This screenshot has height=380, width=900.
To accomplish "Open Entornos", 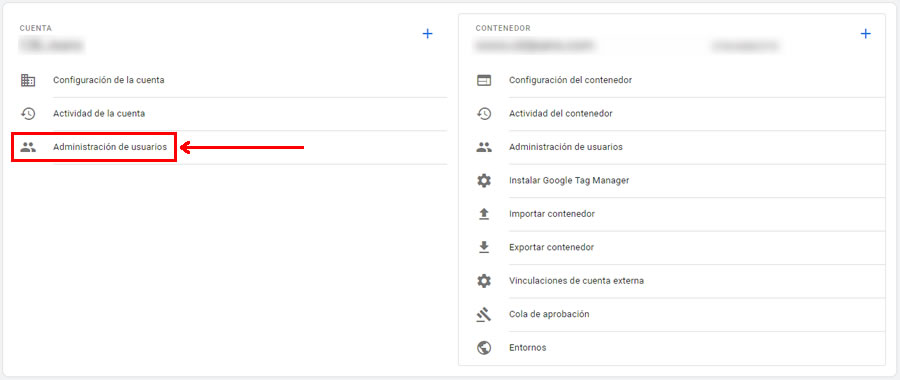I will pos(527,347).
